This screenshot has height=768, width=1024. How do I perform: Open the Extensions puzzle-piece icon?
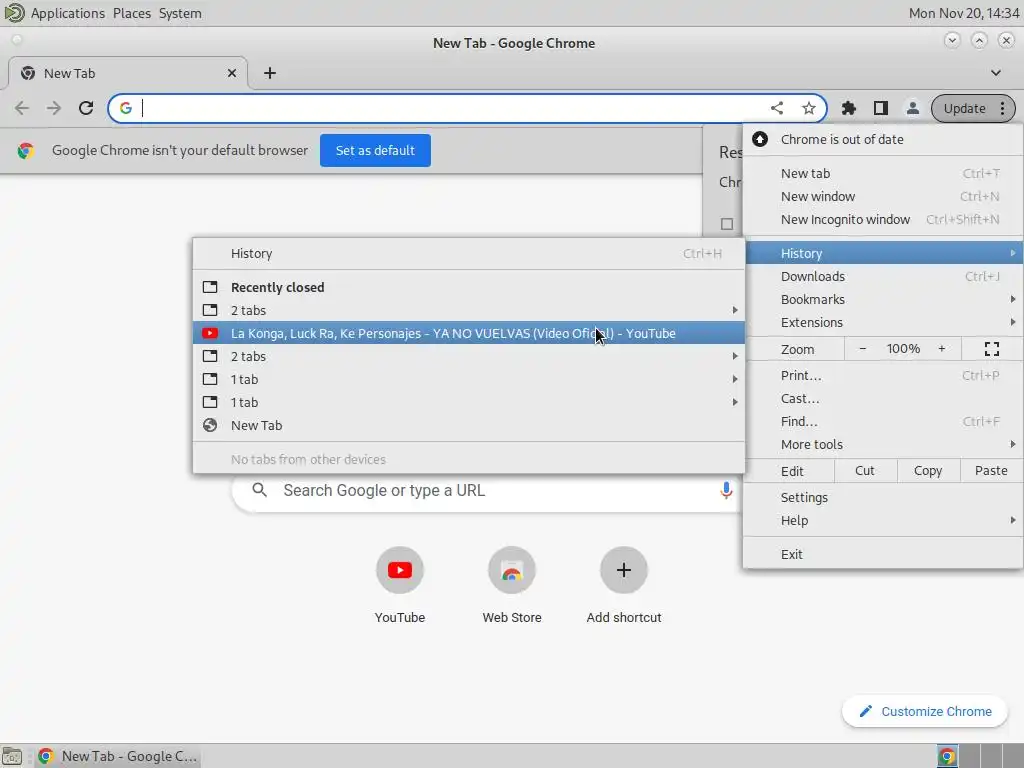(x=848, y=108)
